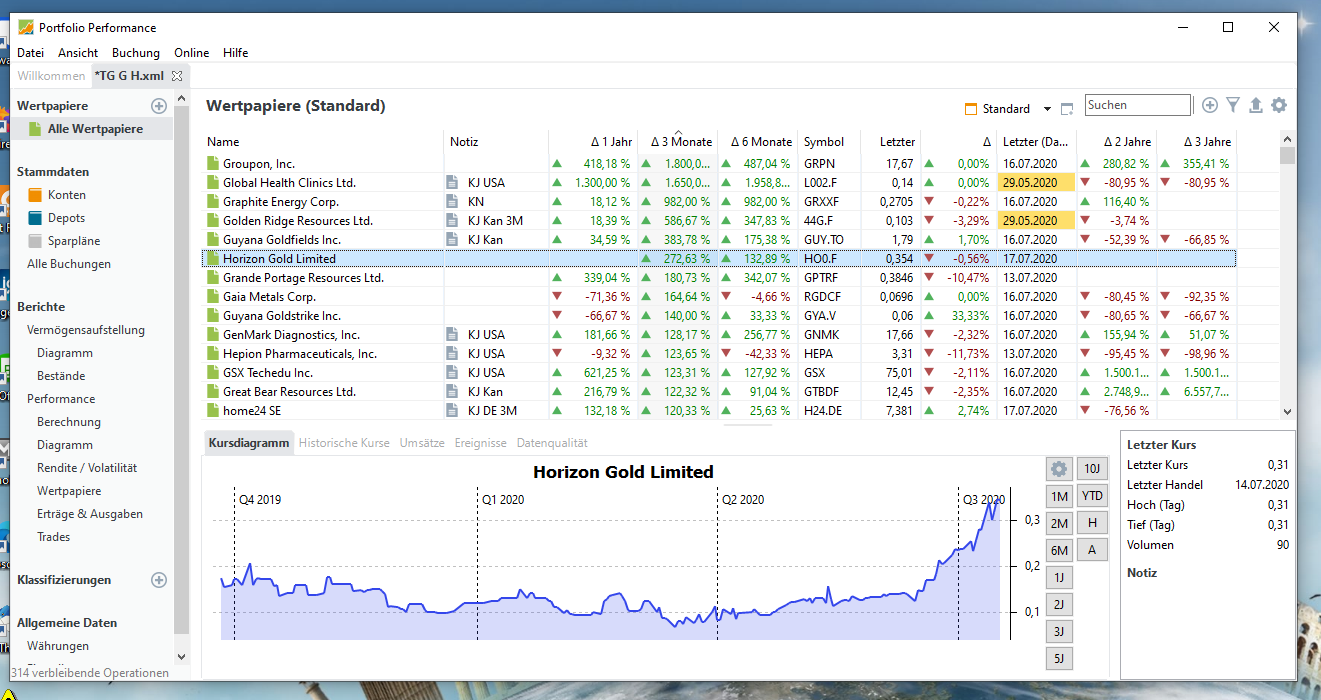This screenshot has width=1321, height=700.
Task: Click the green security icon of Groupon, Inc.
Action: click(x=212, y=164)
